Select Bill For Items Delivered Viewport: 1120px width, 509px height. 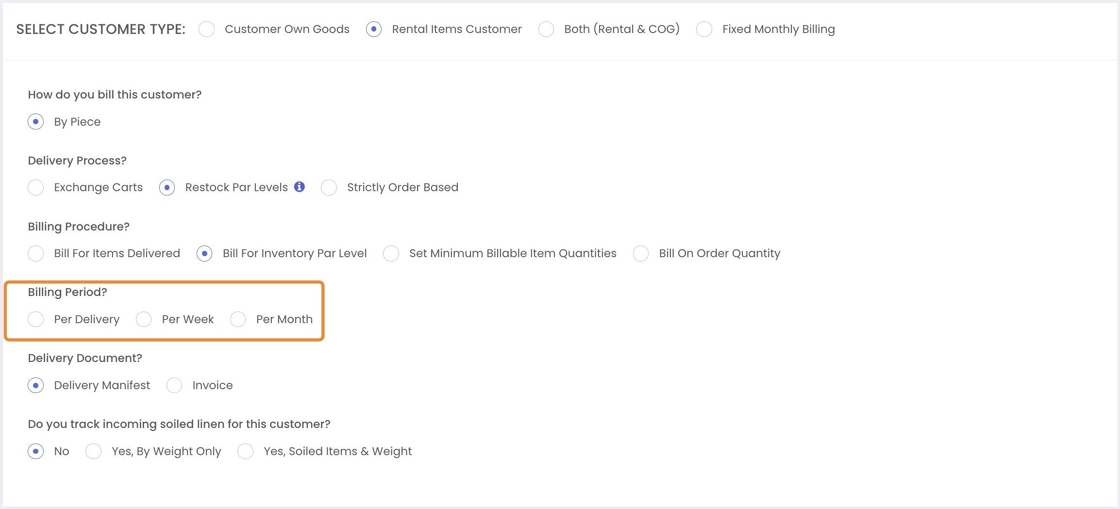[36, 254]
